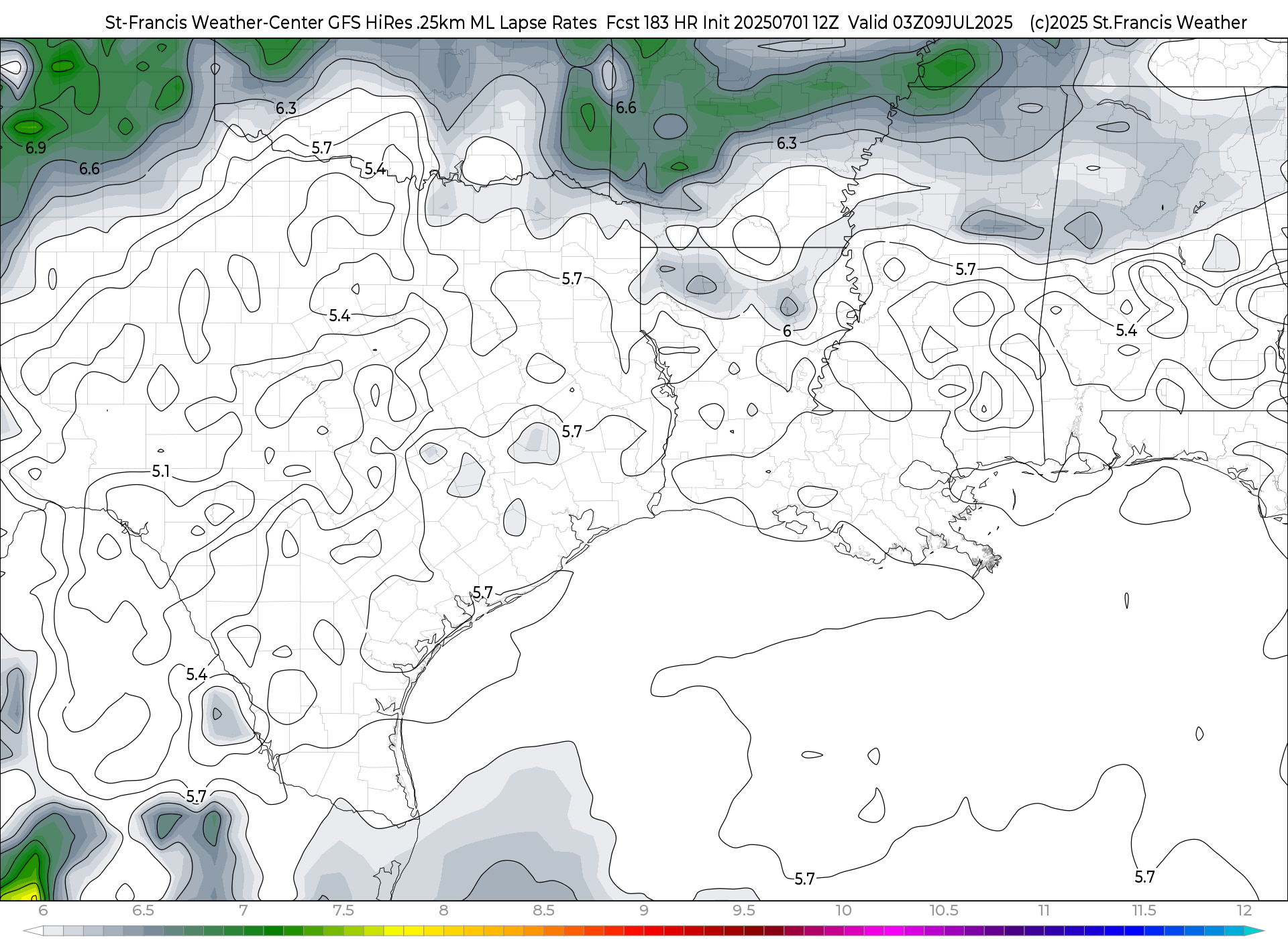This screenshot has height=939, width=1288.
Task: Click the colorbar tick label 8.5
Action: pyautogui.click(x=543, y=911)
